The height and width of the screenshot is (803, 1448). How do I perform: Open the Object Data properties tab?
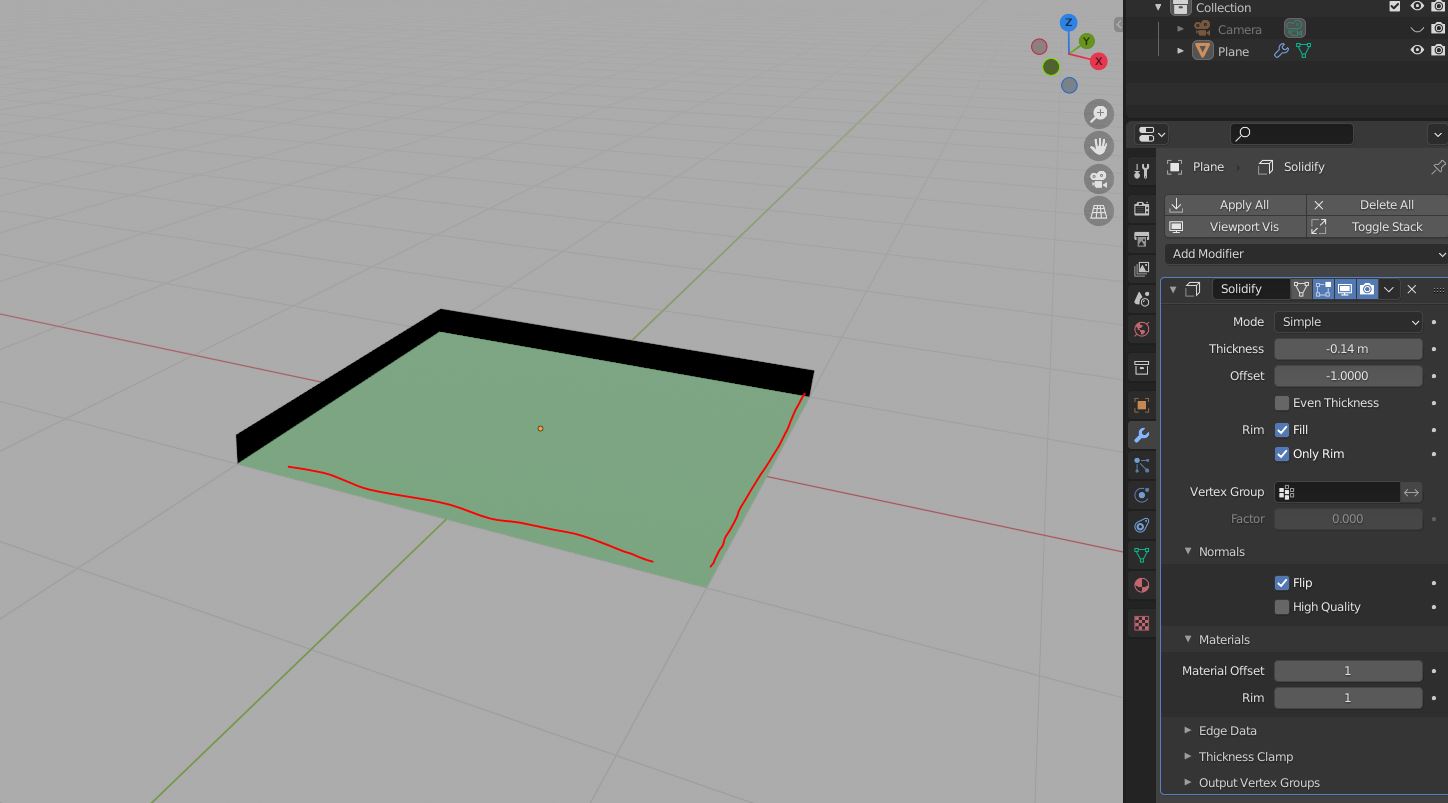[1141, 555]
